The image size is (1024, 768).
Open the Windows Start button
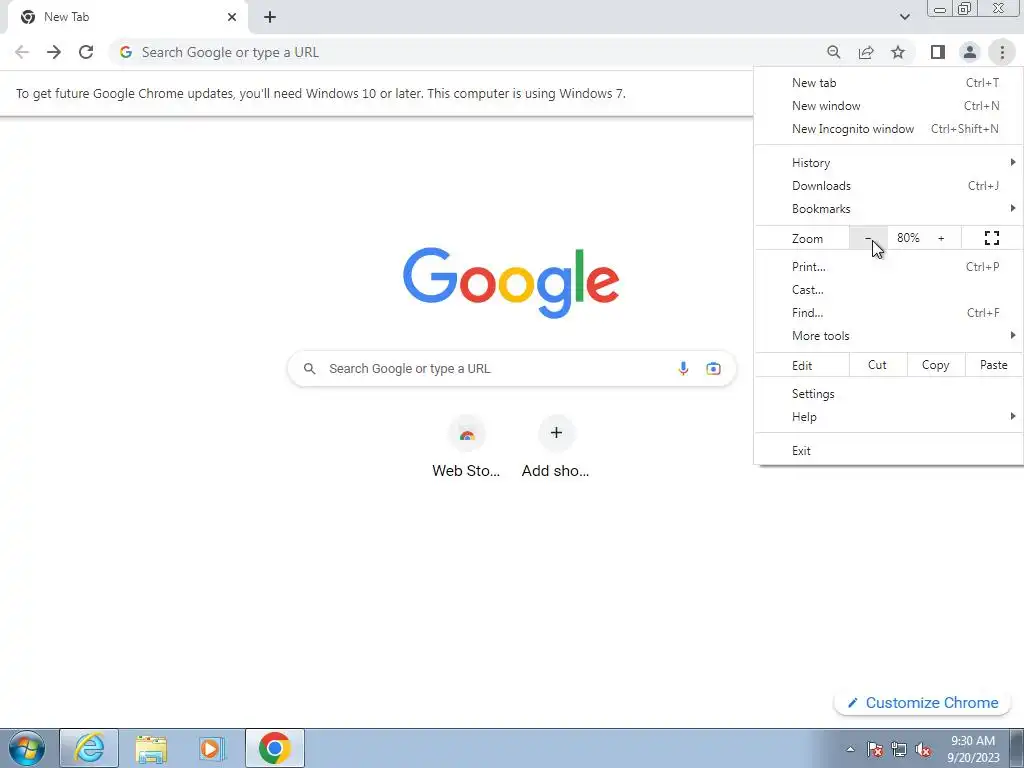(x=27, y=748)
